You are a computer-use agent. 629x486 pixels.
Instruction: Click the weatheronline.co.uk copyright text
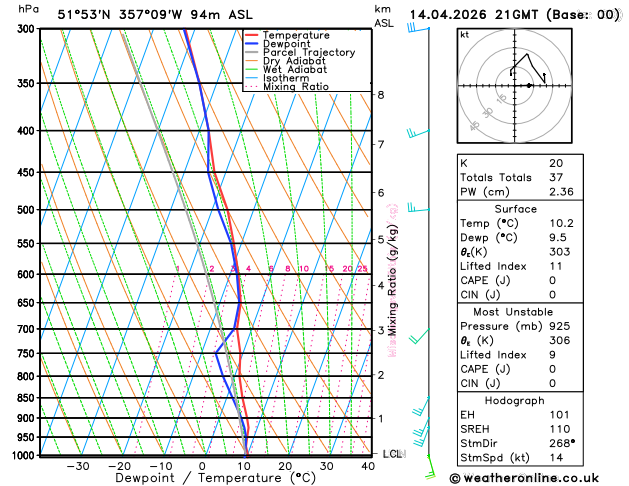pos(524,478)
